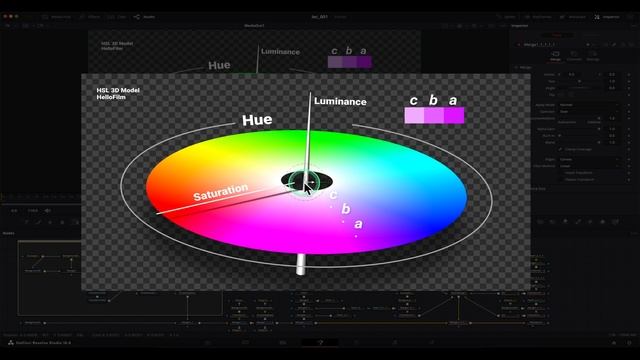Open the Edges dropdown set to Canvas
The height and width of the screenshot is (360, 640).
tap(589, 159)
